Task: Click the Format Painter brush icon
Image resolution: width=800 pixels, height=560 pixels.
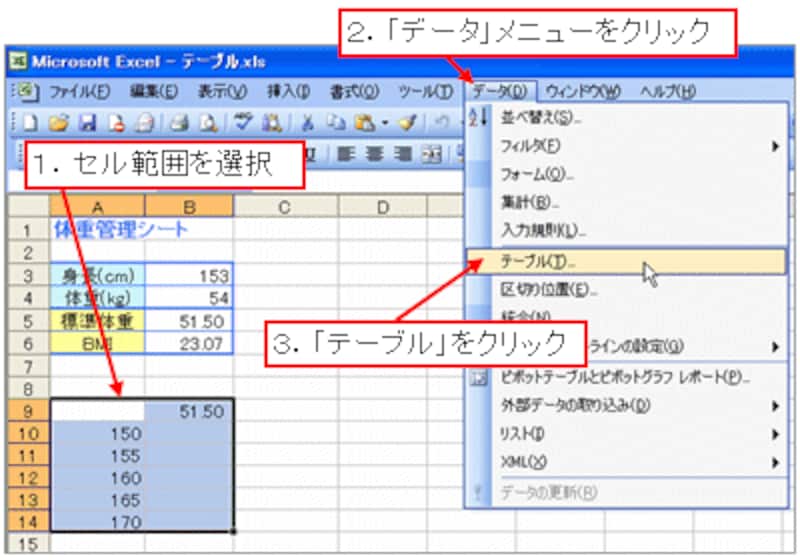Action: [408, 123]
